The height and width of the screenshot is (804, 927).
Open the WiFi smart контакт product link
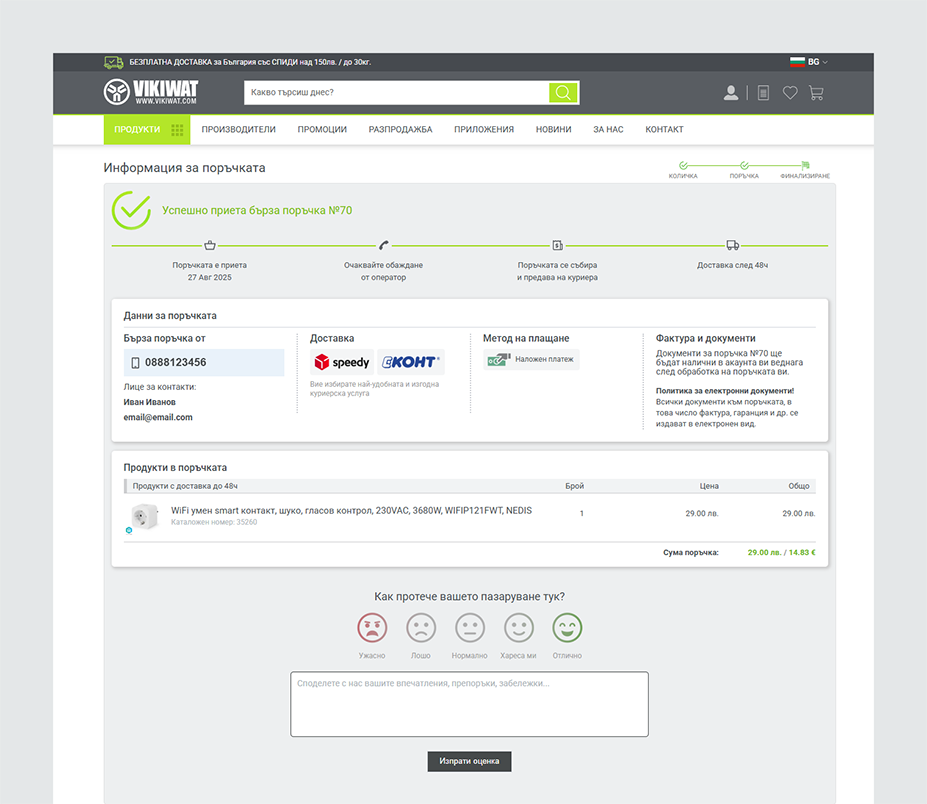(351, 510)
